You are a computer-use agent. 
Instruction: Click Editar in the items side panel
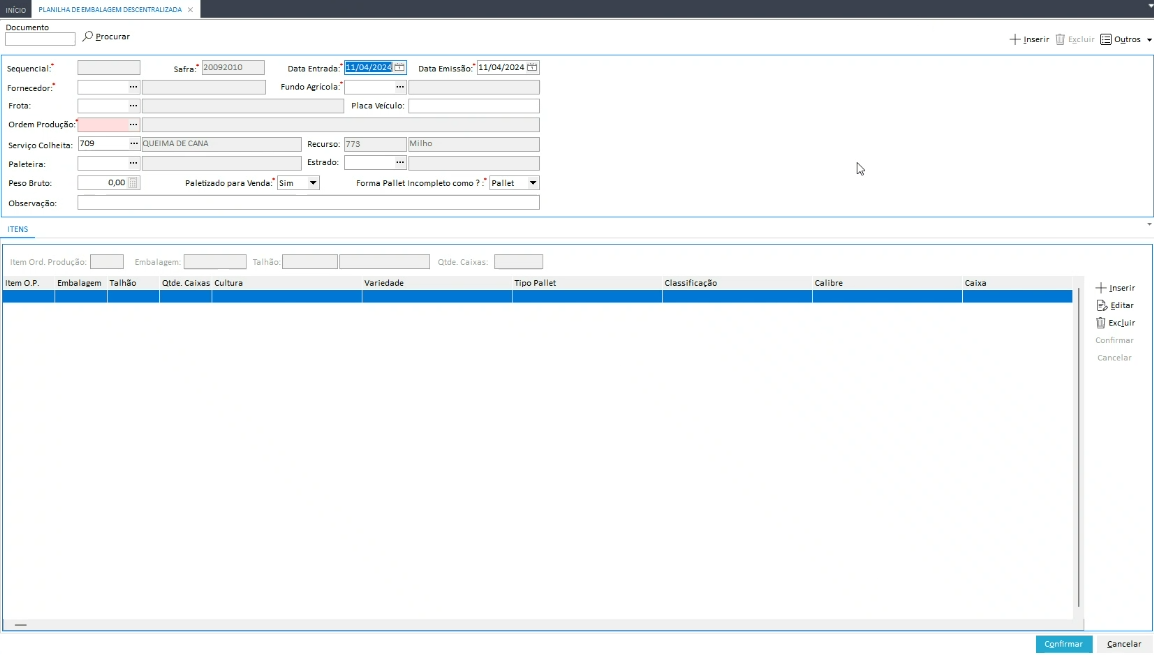pos(1115,305)
